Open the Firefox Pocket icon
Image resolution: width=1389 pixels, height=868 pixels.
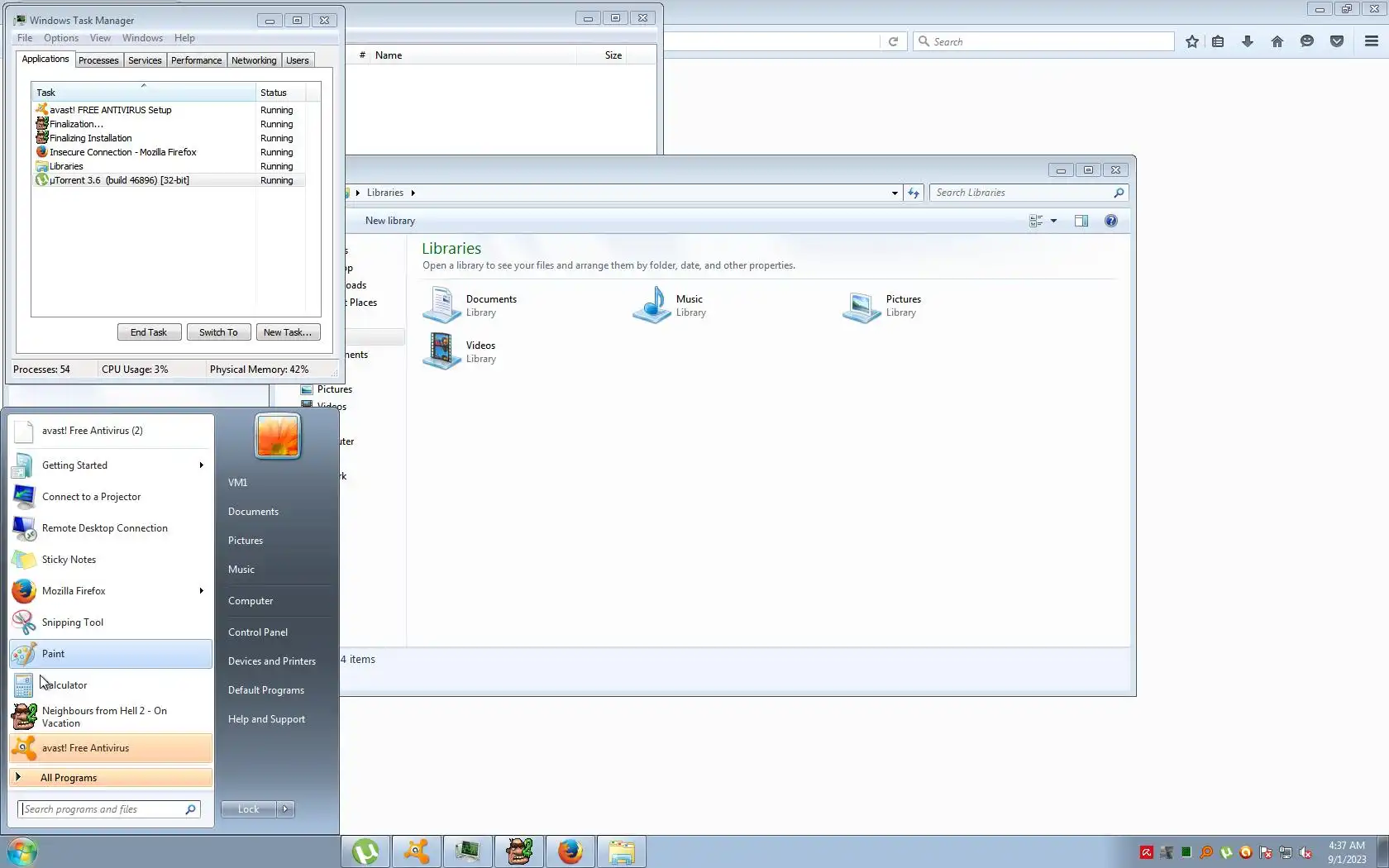[1337, 41]
